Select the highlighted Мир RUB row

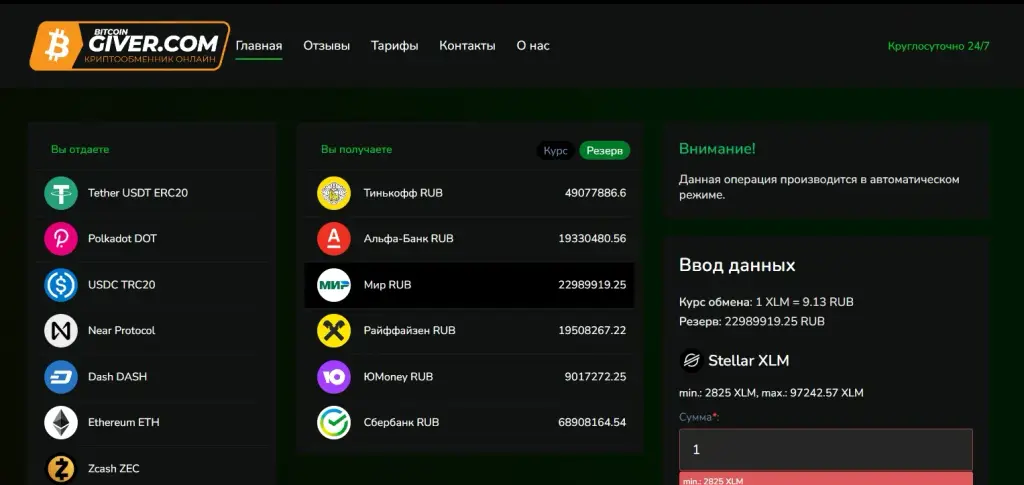[470, 285]
